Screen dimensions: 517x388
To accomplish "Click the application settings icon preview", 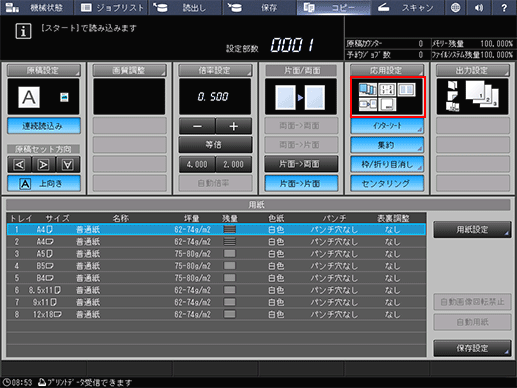I will (x=388, y=97).
